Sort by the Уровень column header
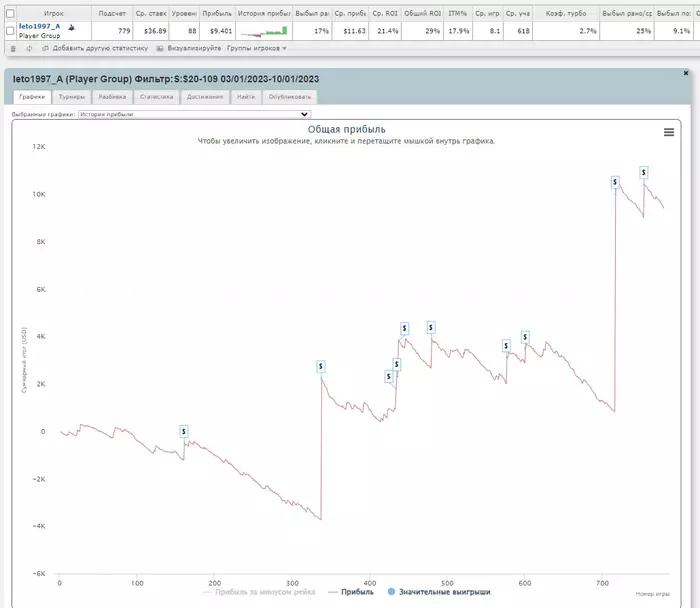This screenshot has width=700, height=608. pos(184,13)
